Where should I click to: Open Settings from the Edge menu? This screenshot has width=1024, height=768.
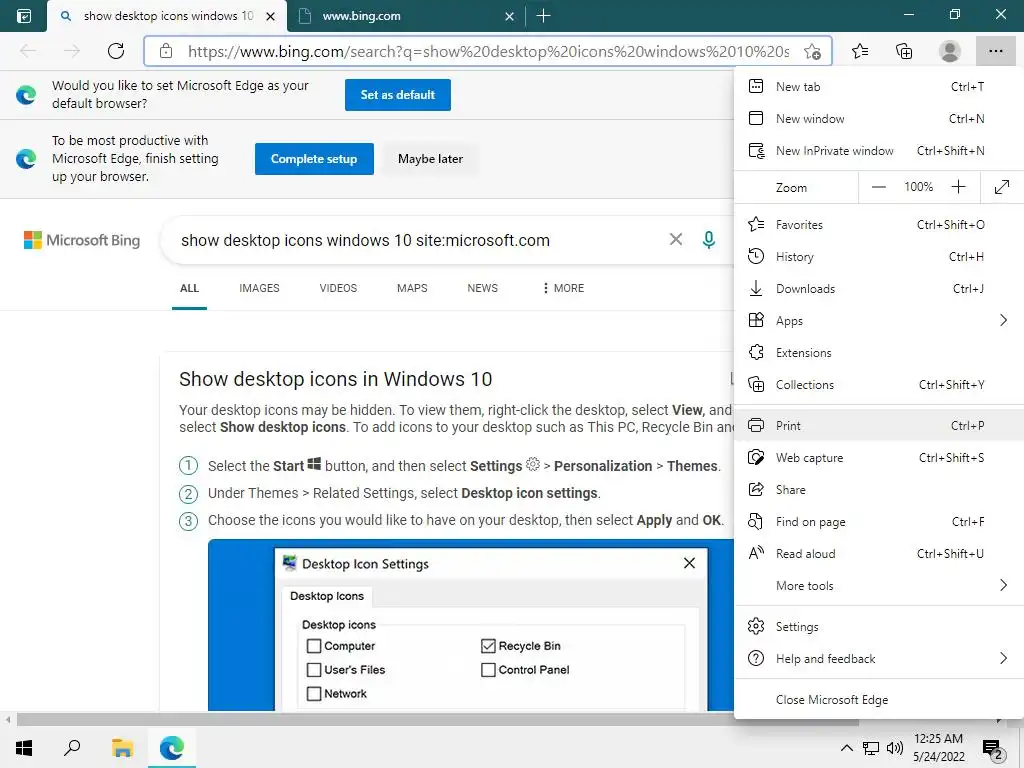pyautogui.click(x=879, y=626)
